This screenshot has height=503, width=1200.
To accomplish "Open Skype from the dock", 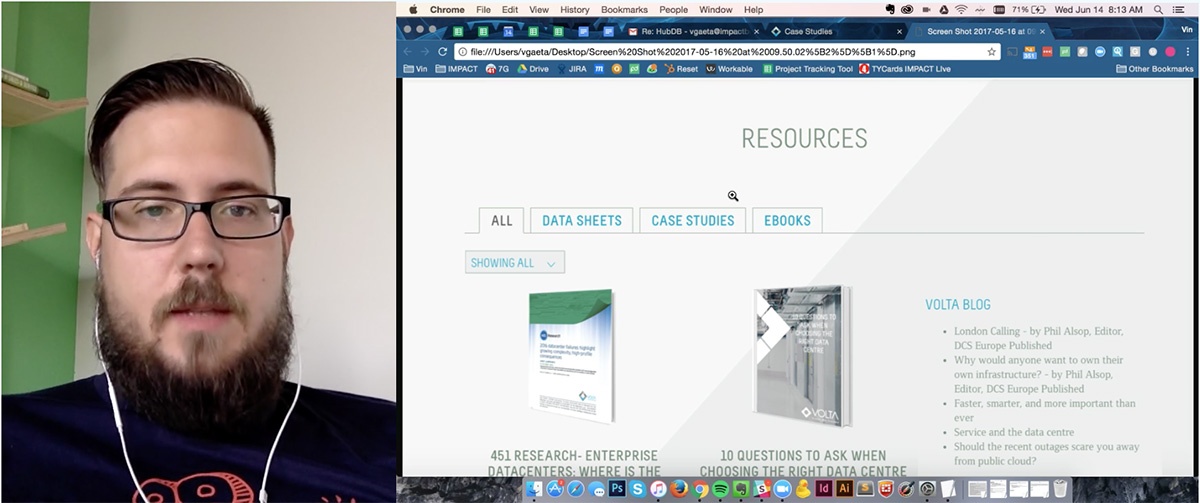I will [637, 490].
